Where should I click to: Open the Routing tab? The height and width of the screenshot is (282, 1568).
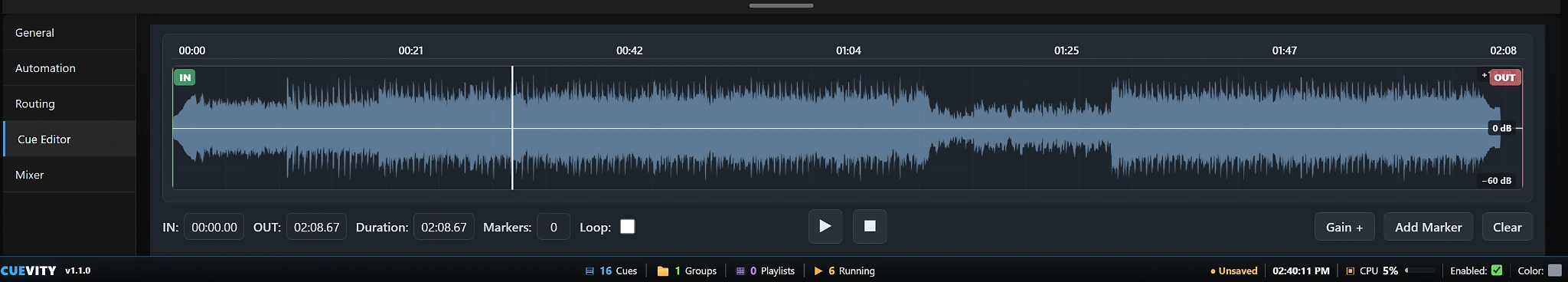pos(69,103)
